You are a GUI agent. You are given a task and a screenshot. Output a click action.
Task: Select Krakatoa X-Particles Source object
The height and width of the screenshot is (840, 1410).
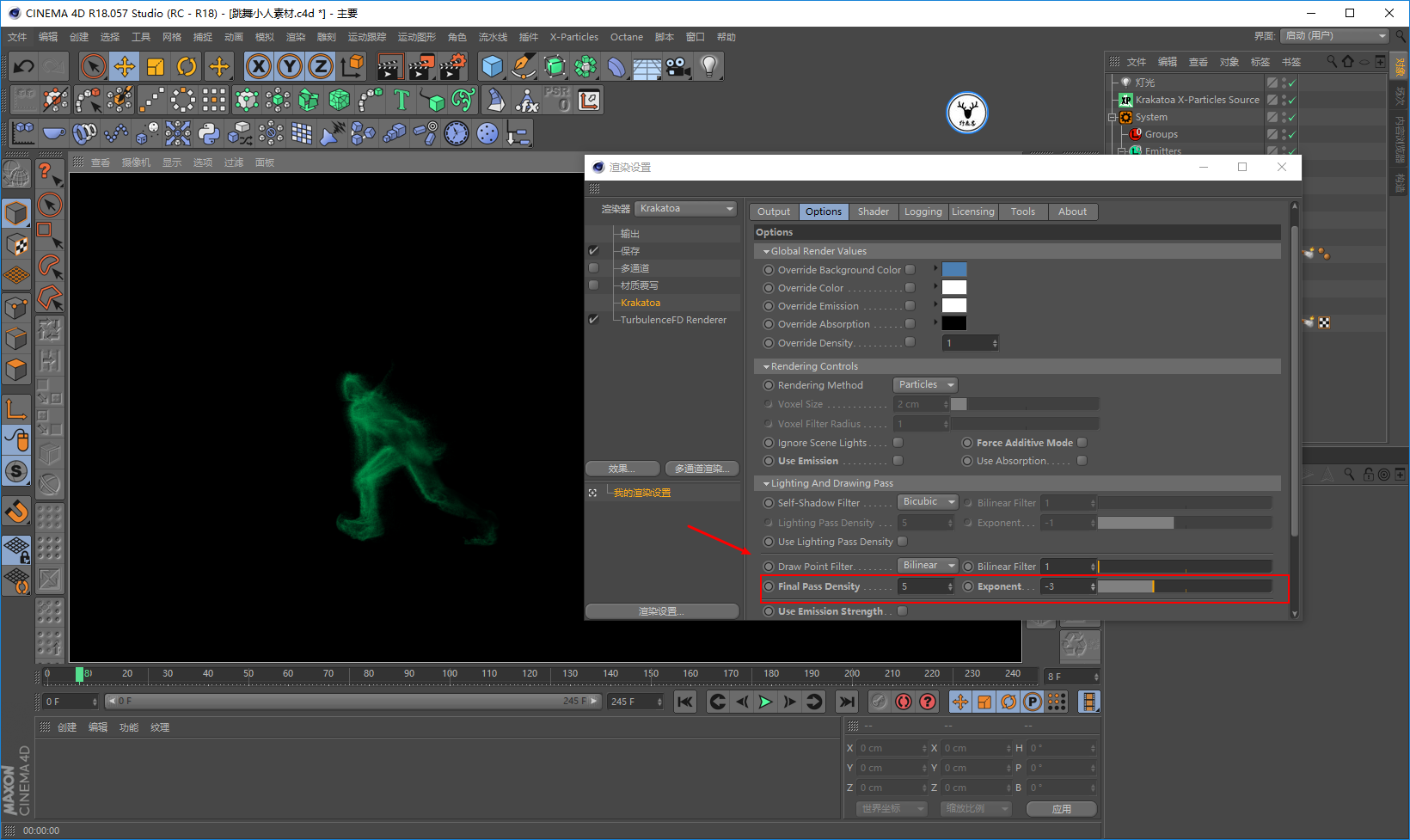[1197, 100]
